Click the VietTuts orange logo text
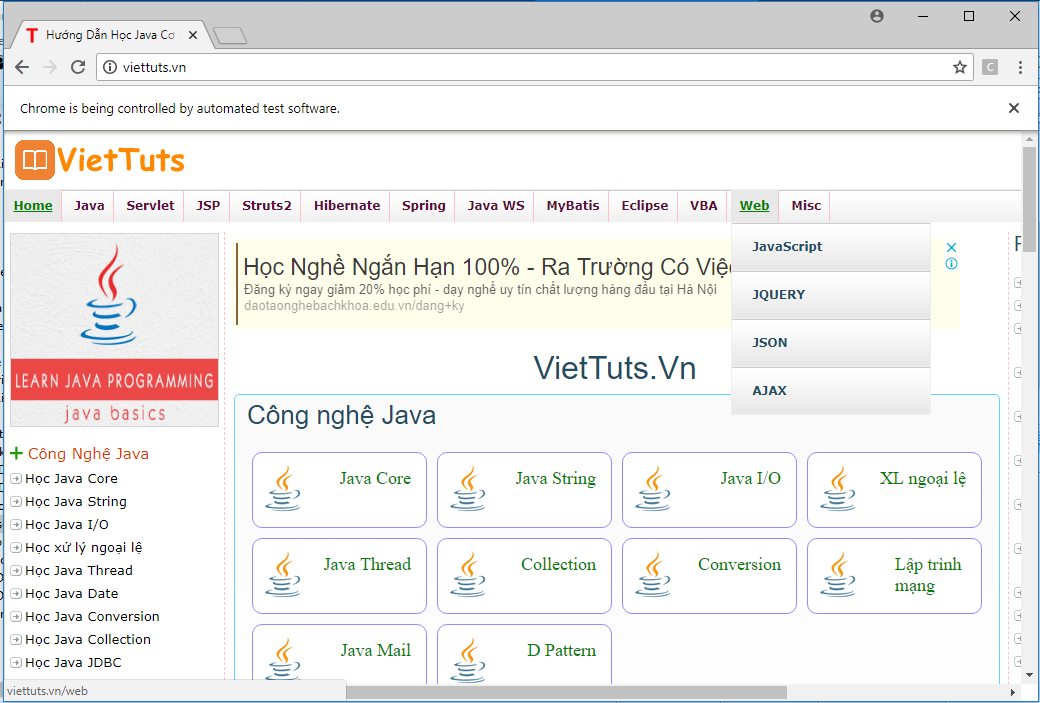1040x703 pixels. pyautogui.click(x=121, y=160)
